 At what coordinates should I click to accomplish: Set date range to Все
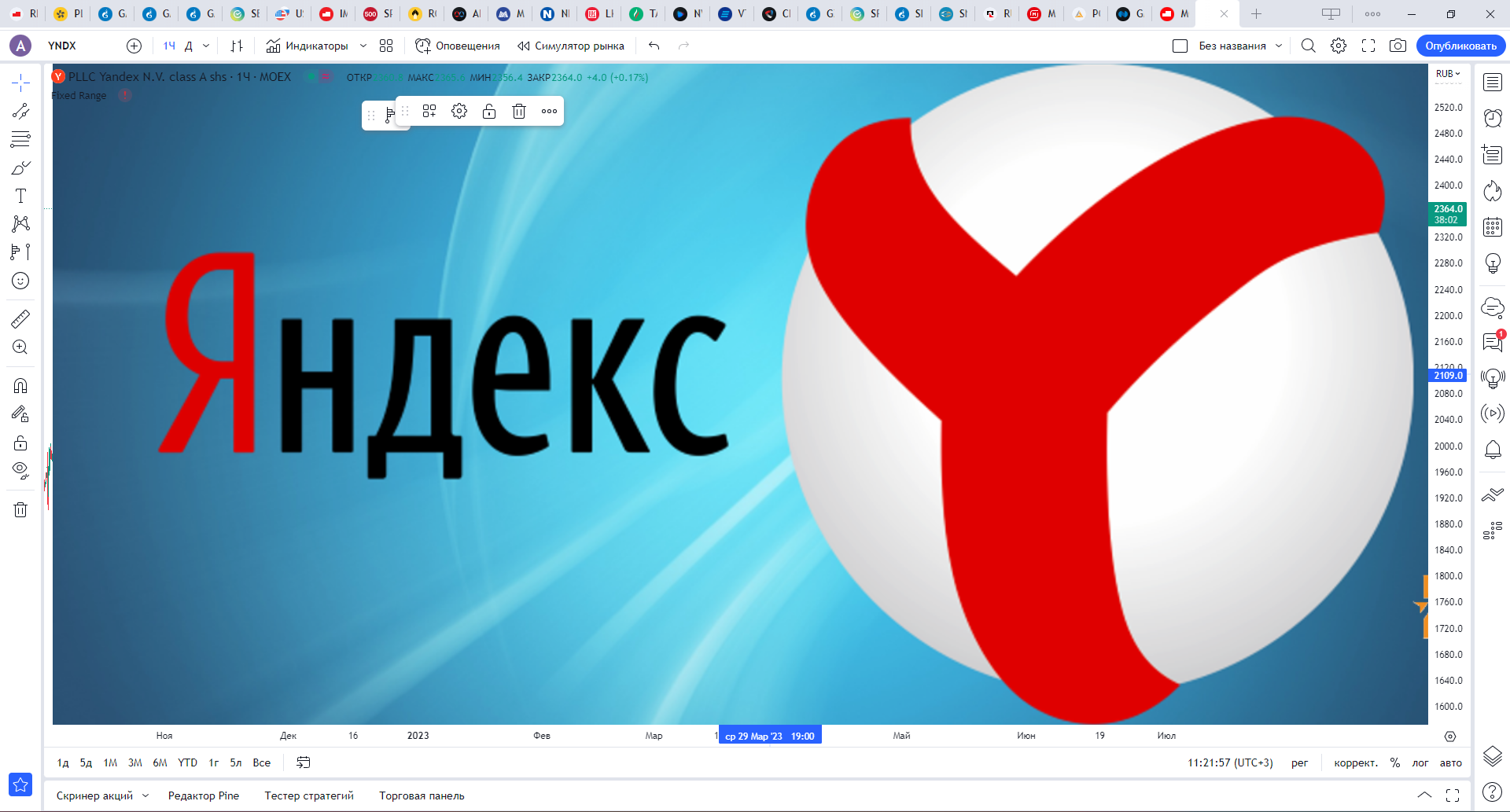coord(262,762)
